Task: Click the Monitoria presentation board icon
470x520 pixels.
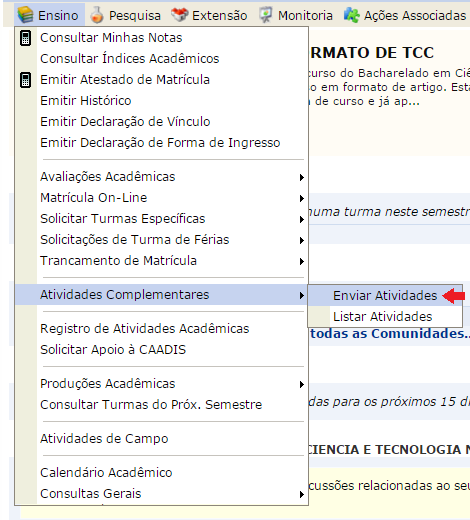Action: tap(266, 15)
